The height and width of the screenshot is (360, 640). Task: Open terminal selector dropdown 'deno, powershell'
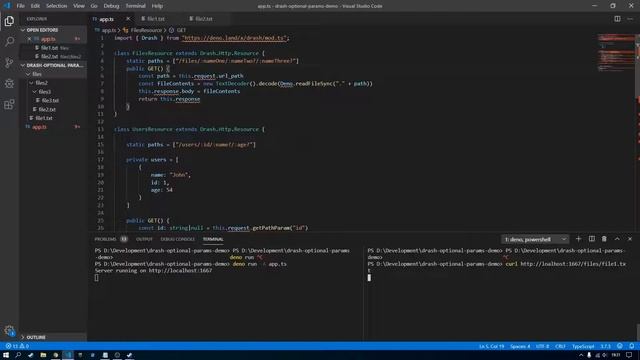tap(534, 239)
